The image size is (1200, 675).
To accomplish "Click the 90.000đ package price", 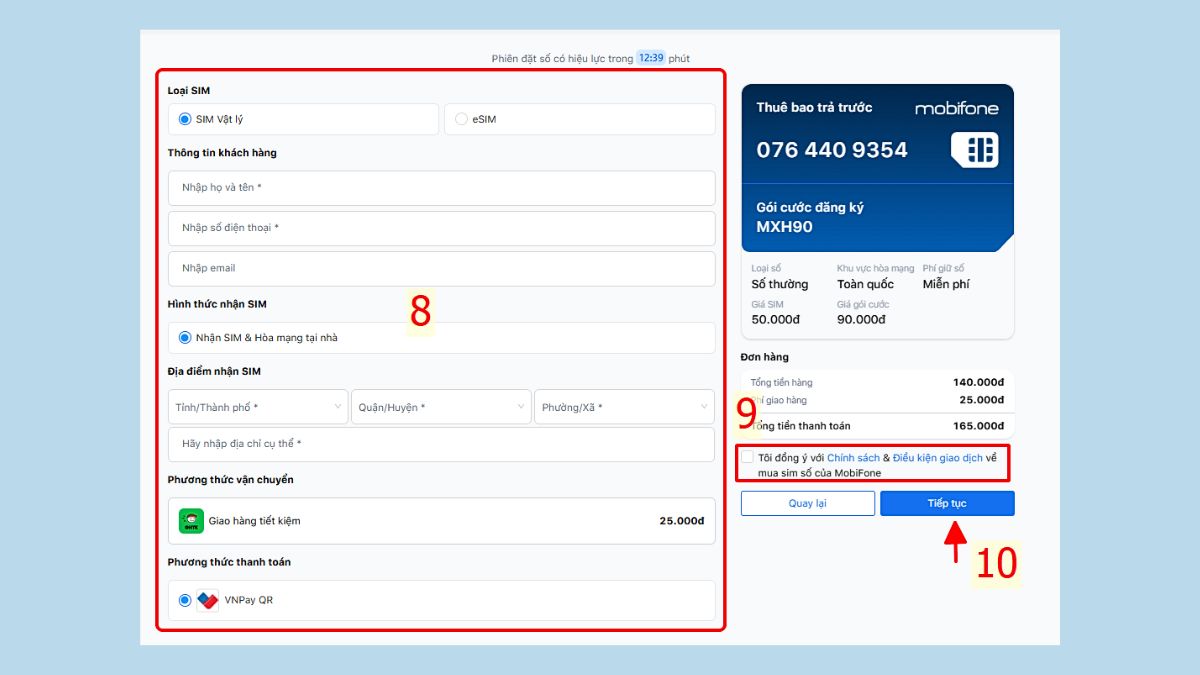I will [862, 320].
